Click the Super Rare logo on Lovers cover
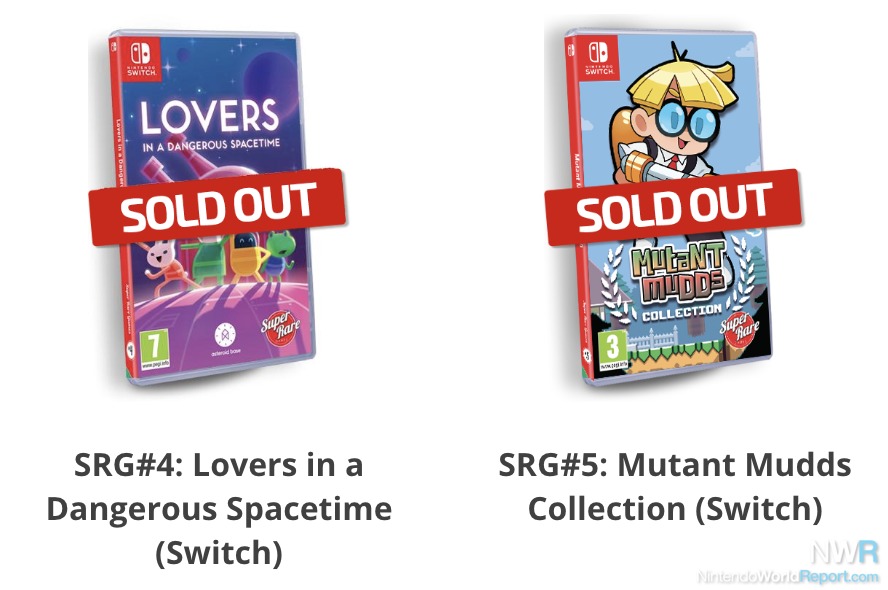Image resolution: width=888 pixels, height=590 pixels. pos(280,328)
